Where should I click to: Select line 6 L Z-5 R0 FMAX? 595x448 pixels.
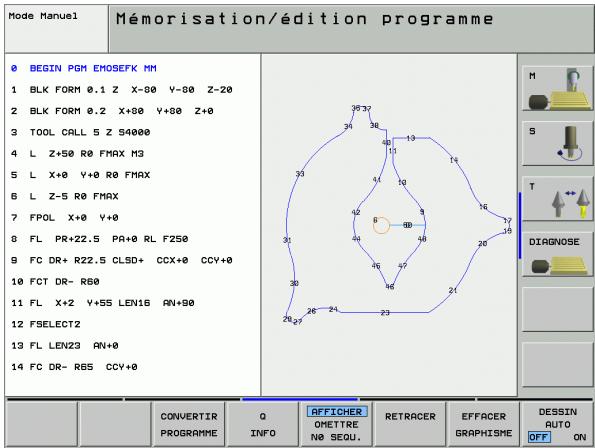click(65, 196)
